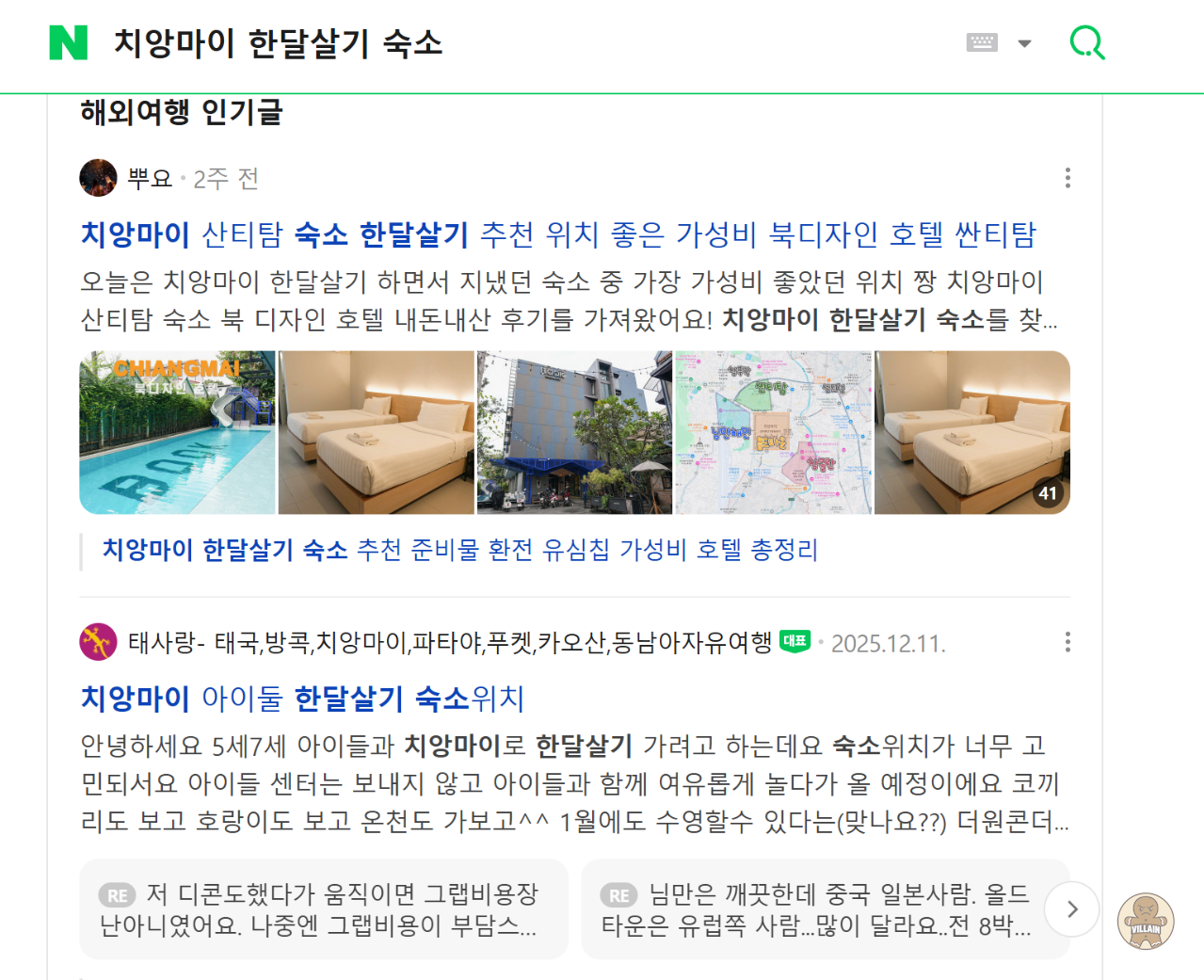Open the virtual keyboard icon

click(x=982, y=43)
